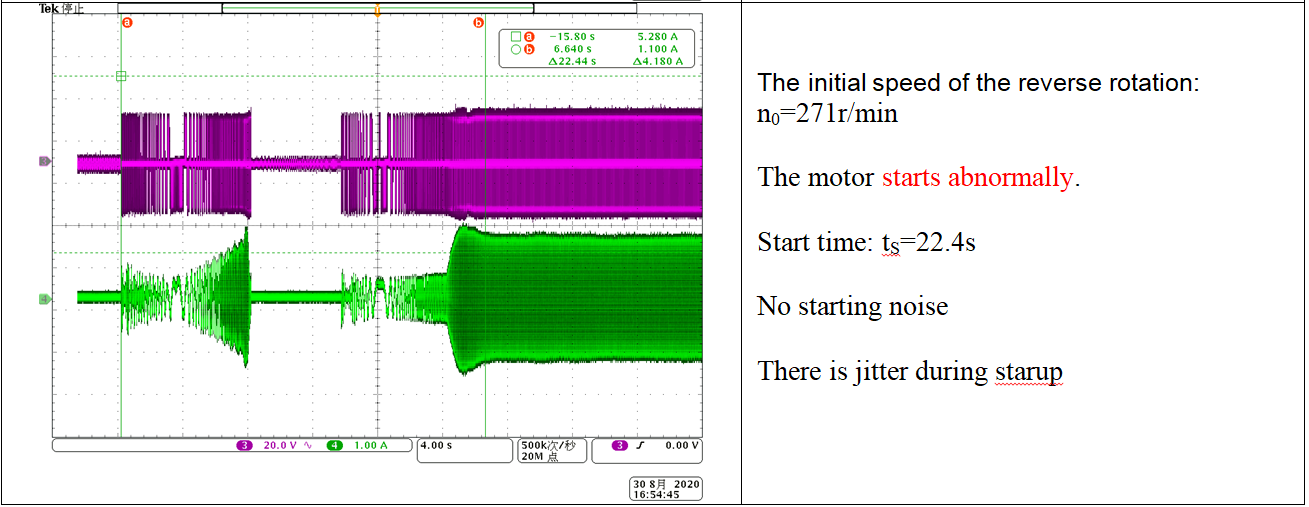Click the red words 'starts abnormally'
The width and height of the screenshot is (1309, 507).
tap(977, 178)
